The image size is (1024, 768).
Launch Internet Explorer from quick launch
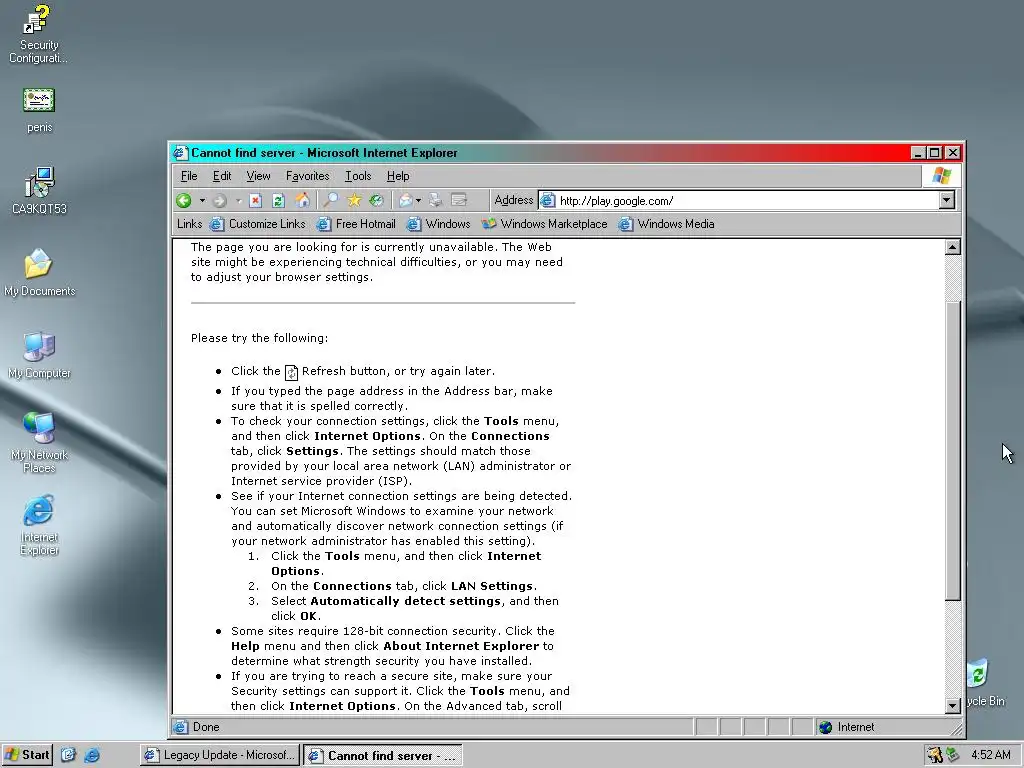[x=92, y=755]
